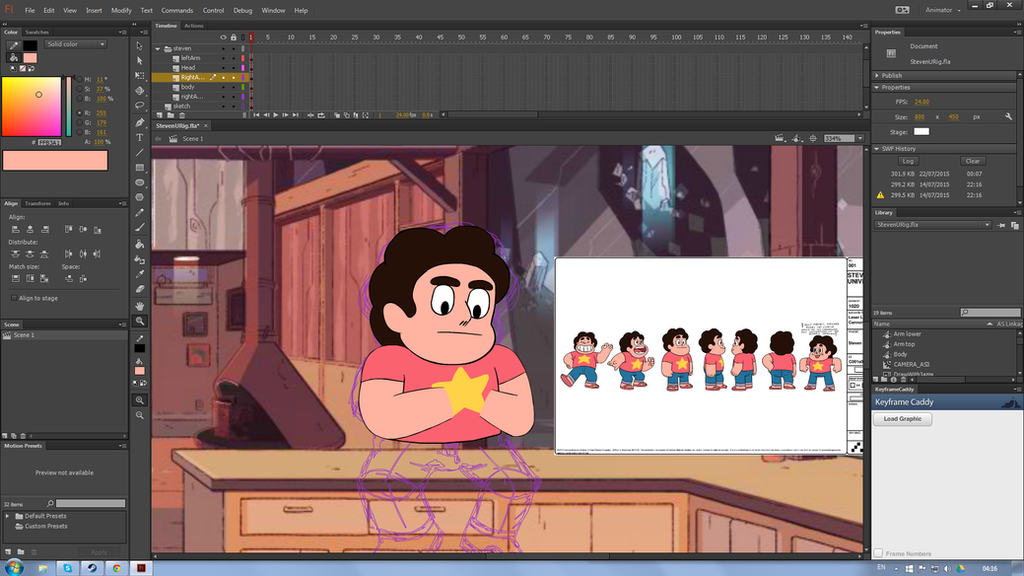1024x576 pixels.
Task: Toggle visibility dot of leftArm layer
Action: pos(223,58)
